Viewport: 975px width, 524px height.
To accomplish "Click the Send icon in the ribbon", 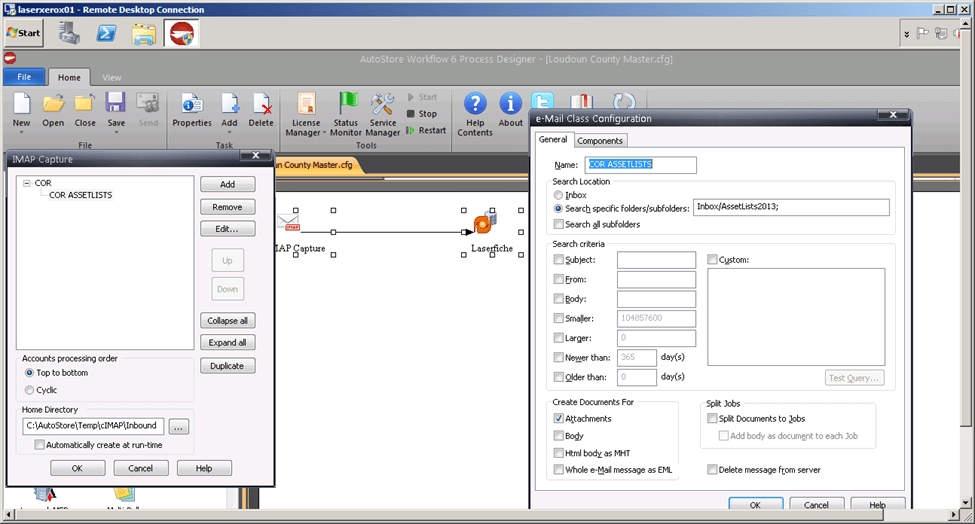I will 148,104.
